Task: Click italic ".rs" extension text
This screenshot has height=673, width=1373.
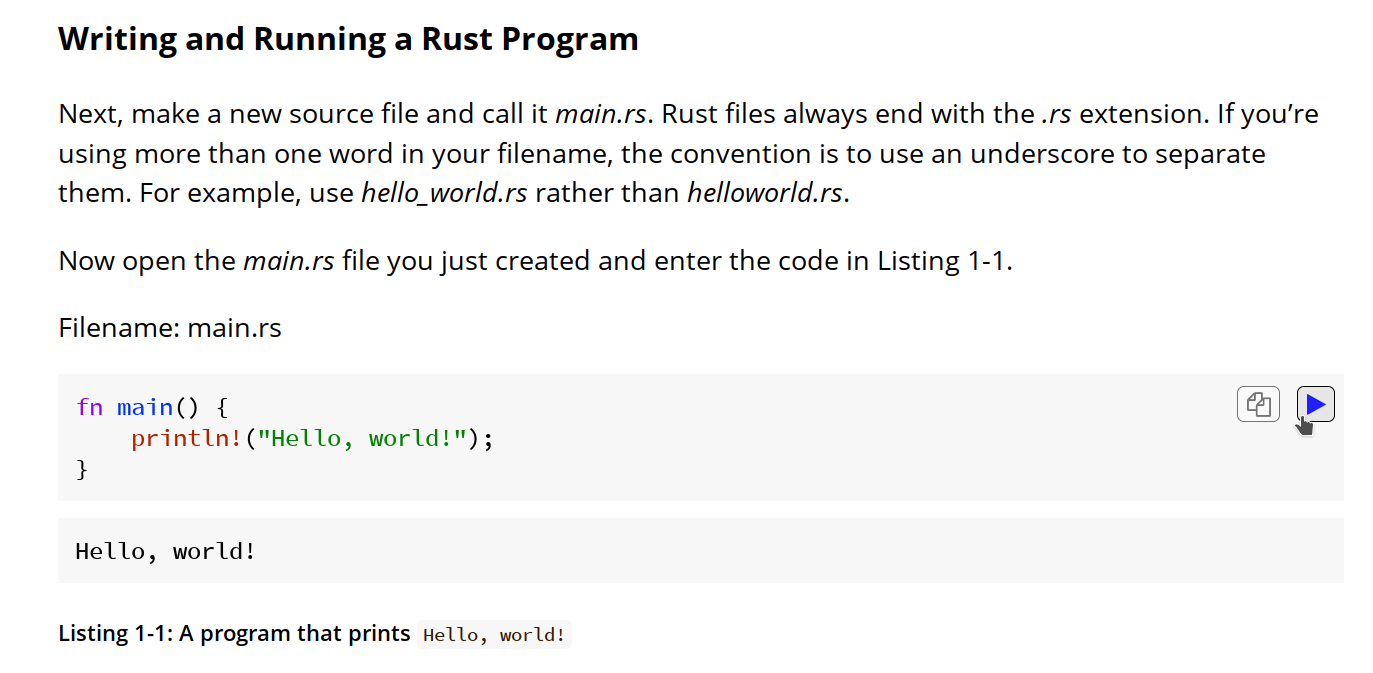Action: pos(1055,114)
